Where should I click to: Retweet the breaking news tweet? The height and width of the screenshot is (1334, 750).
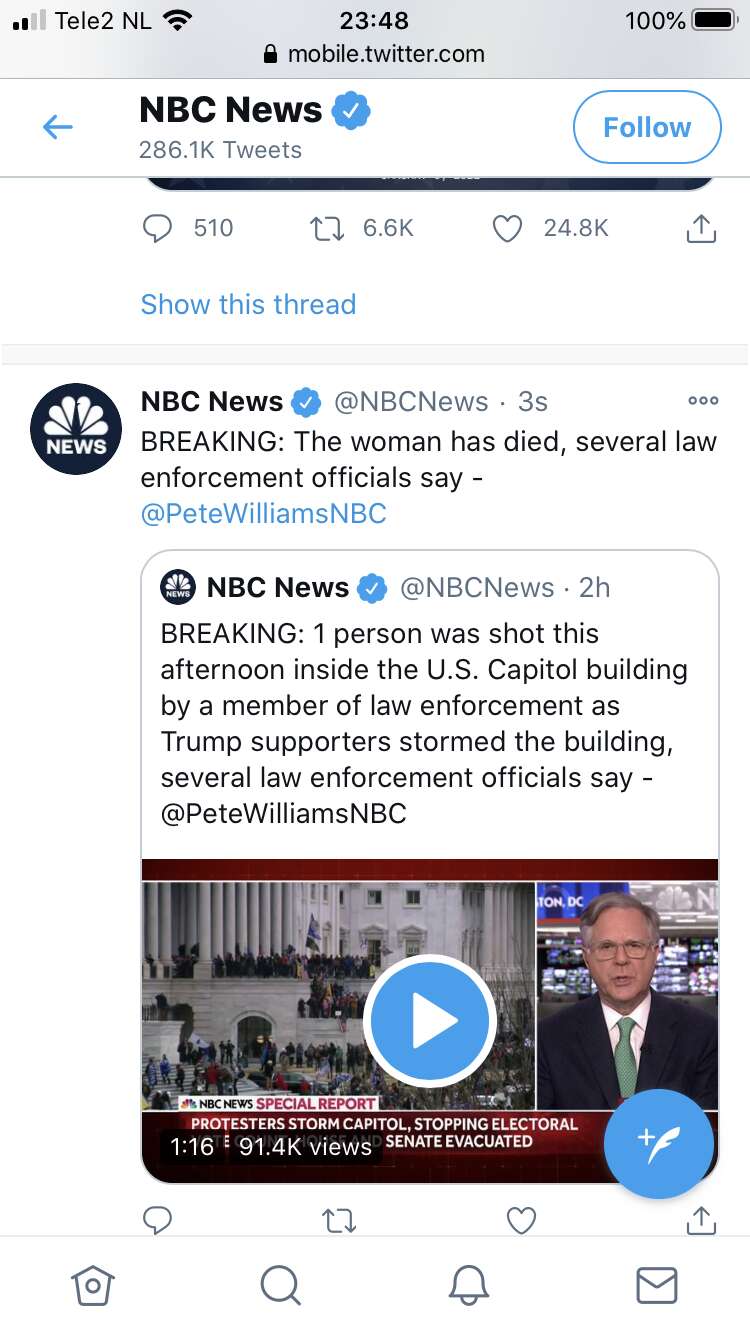pos(341,1220)
